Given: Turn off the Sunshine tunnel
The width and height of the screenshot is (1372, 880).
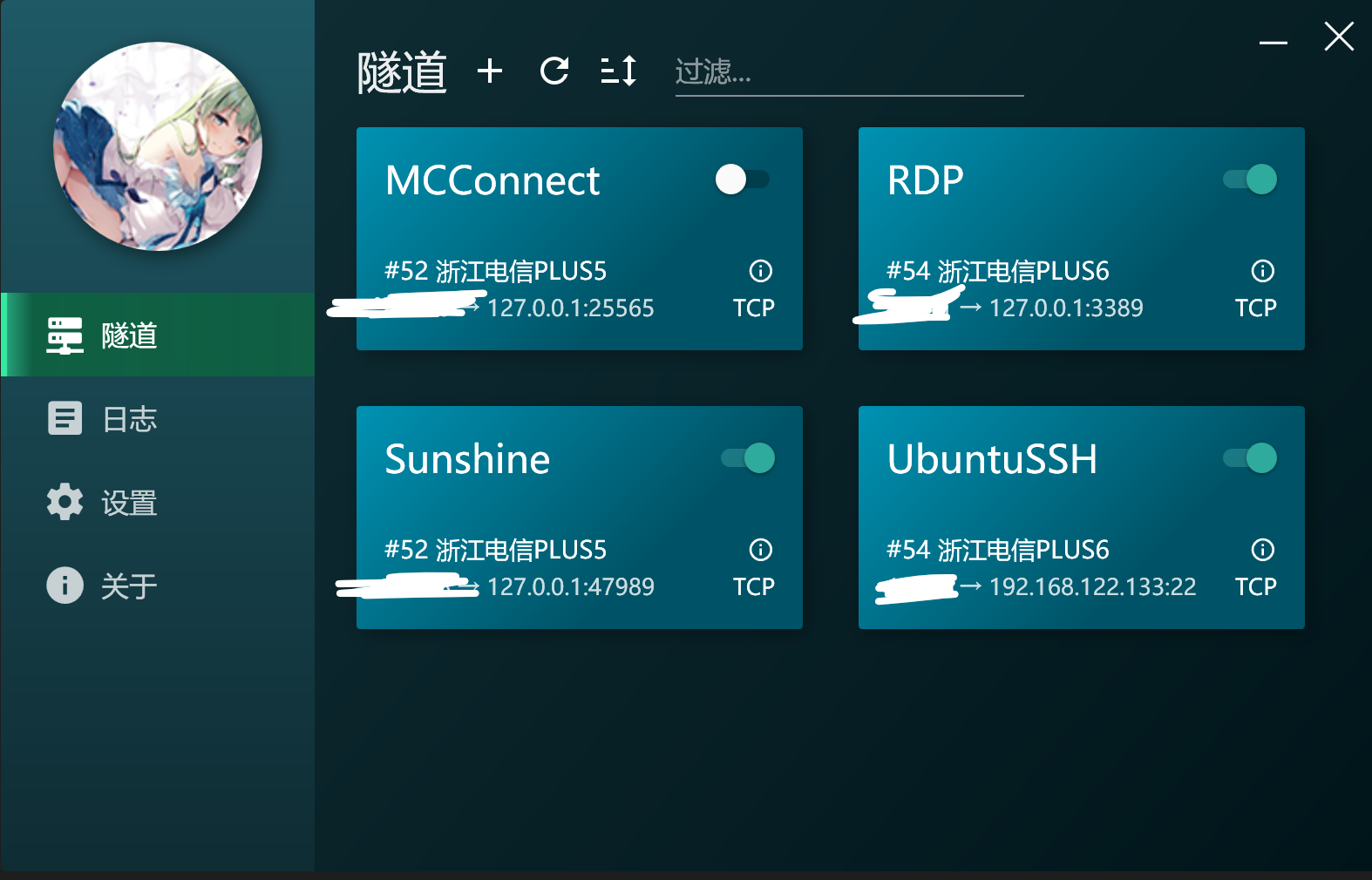Looking at the screenshot, I should [748, 458].
